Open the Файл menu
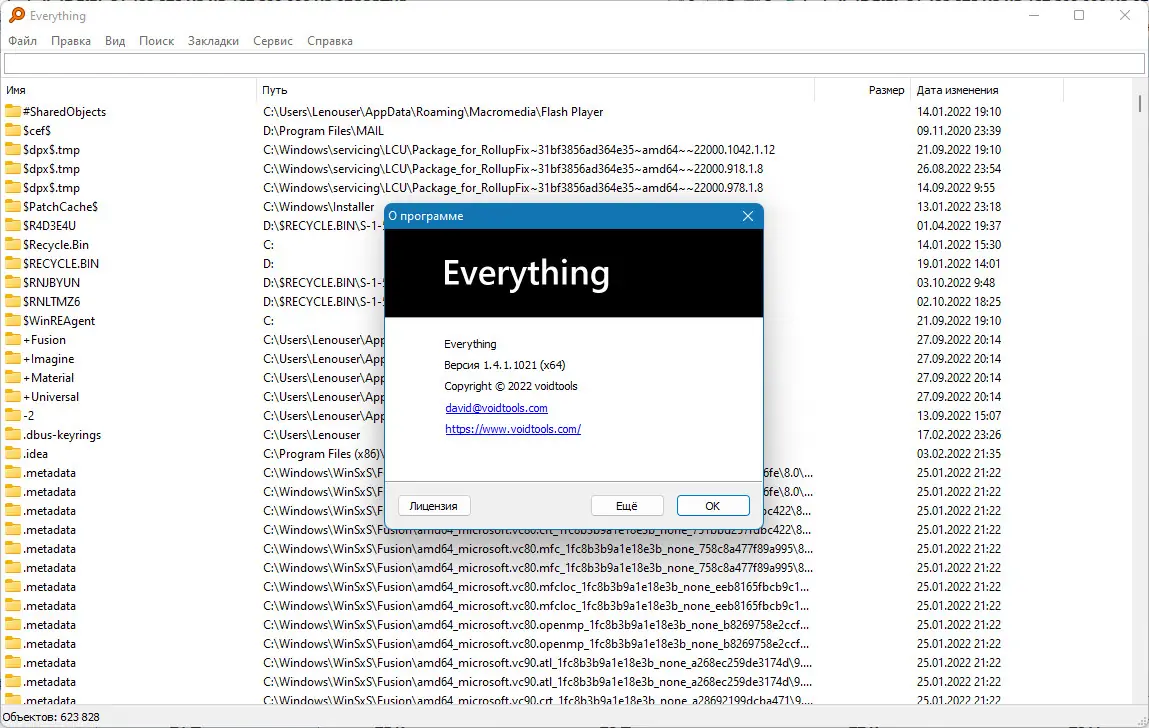 click(23, 41)
